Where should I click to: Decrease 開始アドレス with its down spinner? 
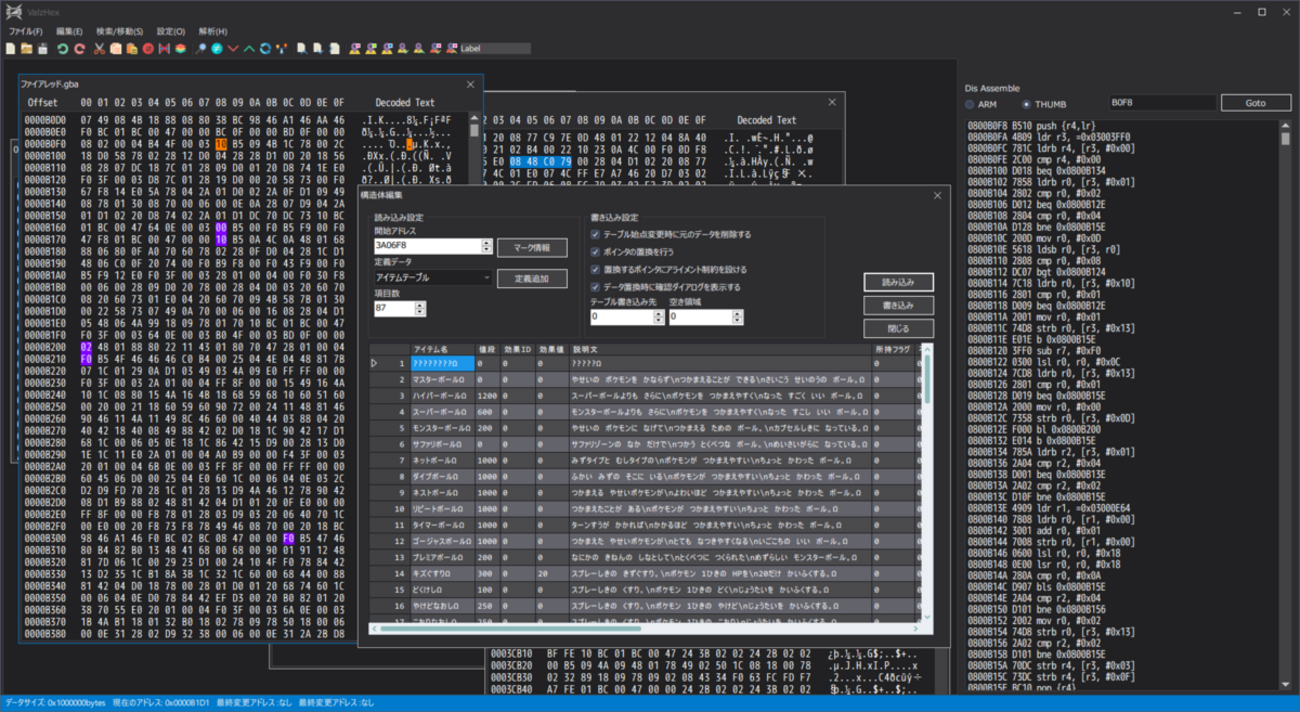click(487, 249)
